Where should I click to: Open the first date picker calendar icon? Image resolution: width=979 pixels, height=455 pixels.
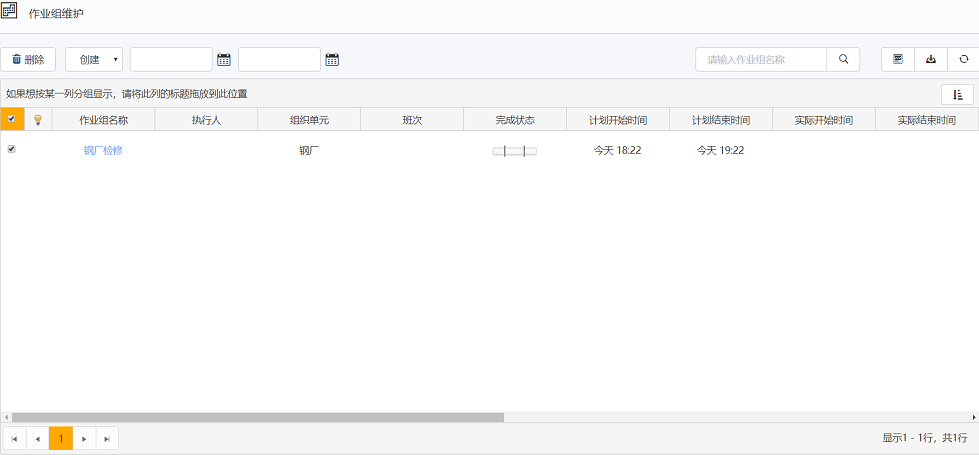(224, 60)
